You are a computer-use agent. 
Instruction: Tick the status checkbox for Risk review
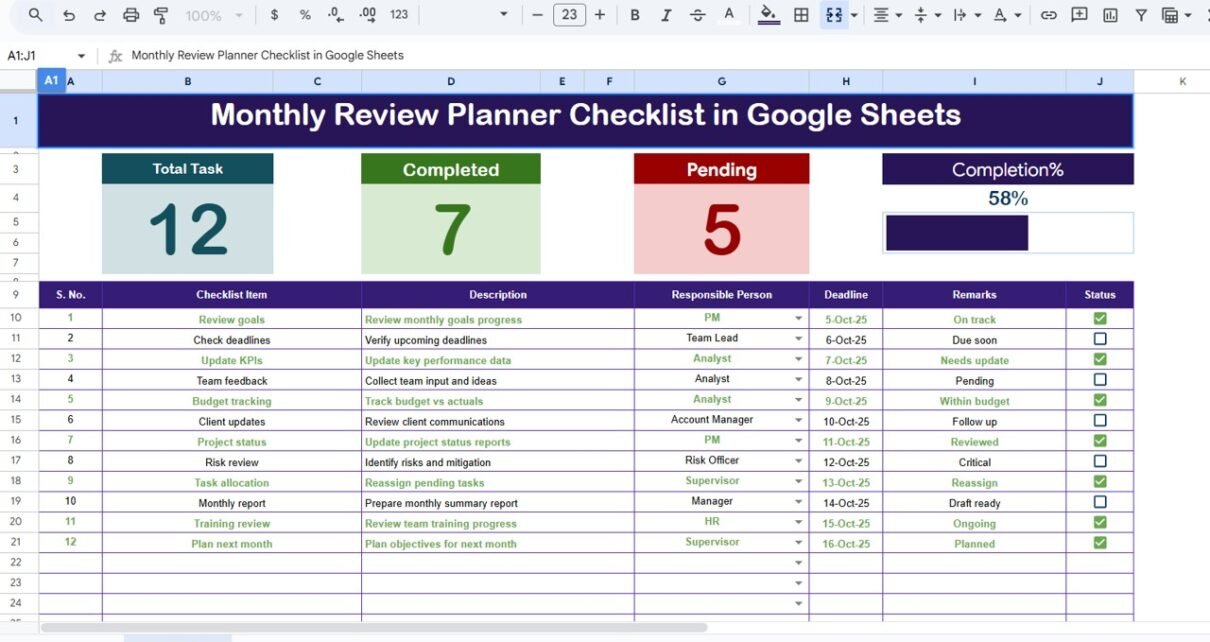[1100, 461]
